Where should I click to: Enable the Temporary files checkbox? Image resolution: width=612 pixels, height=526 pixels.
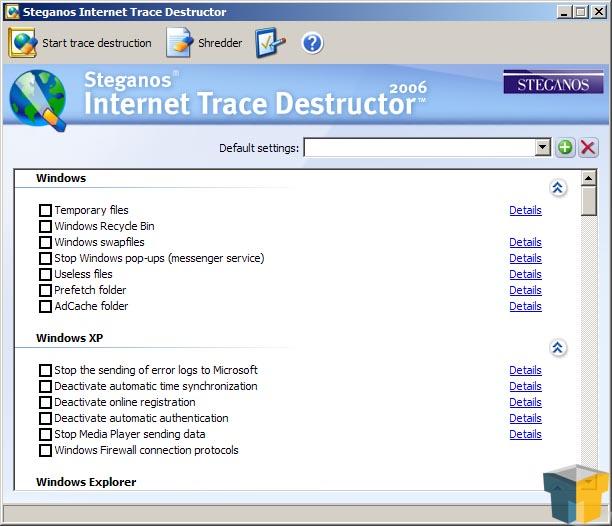tap(45, 210)
